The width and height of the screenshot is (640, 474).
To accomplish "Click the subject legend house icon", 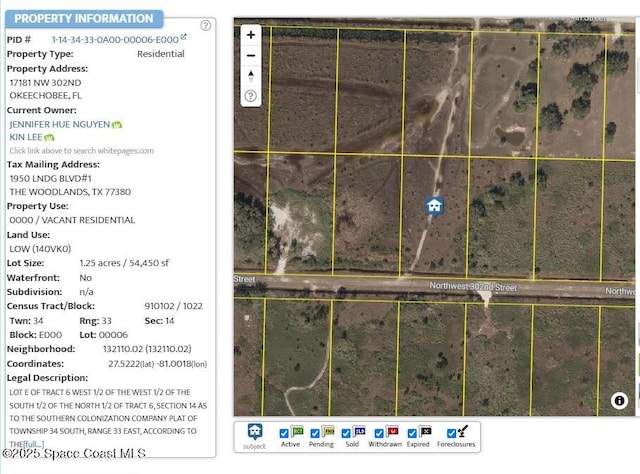I will pyautogui.click(x=255, y=432).
